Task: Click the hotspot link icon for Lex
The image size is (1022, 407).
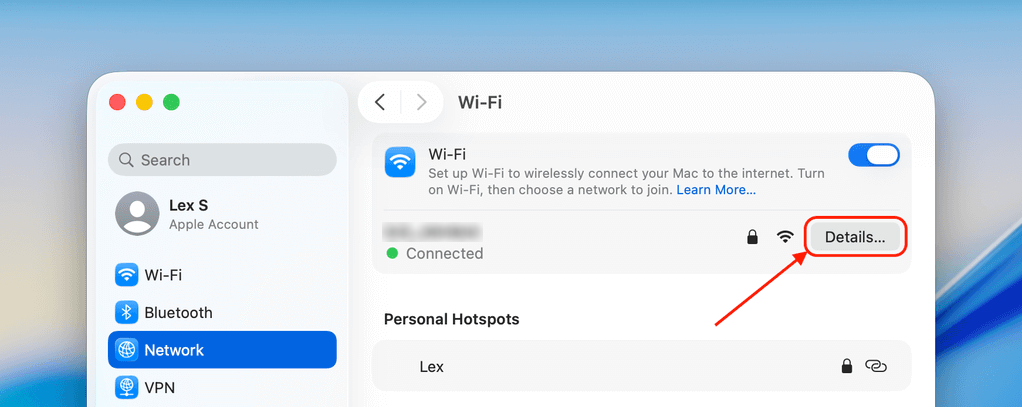Action: click(876, 367)
